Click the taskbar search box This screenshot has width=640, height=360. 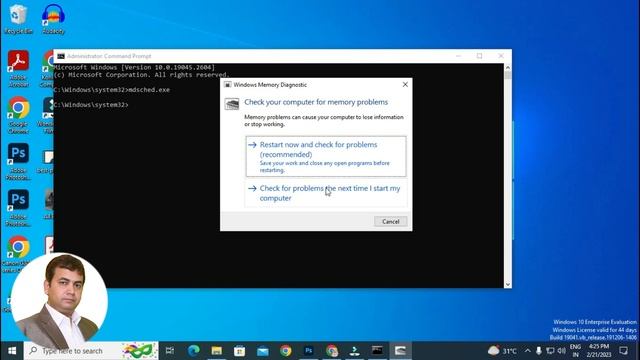click(x=91, y=351)
